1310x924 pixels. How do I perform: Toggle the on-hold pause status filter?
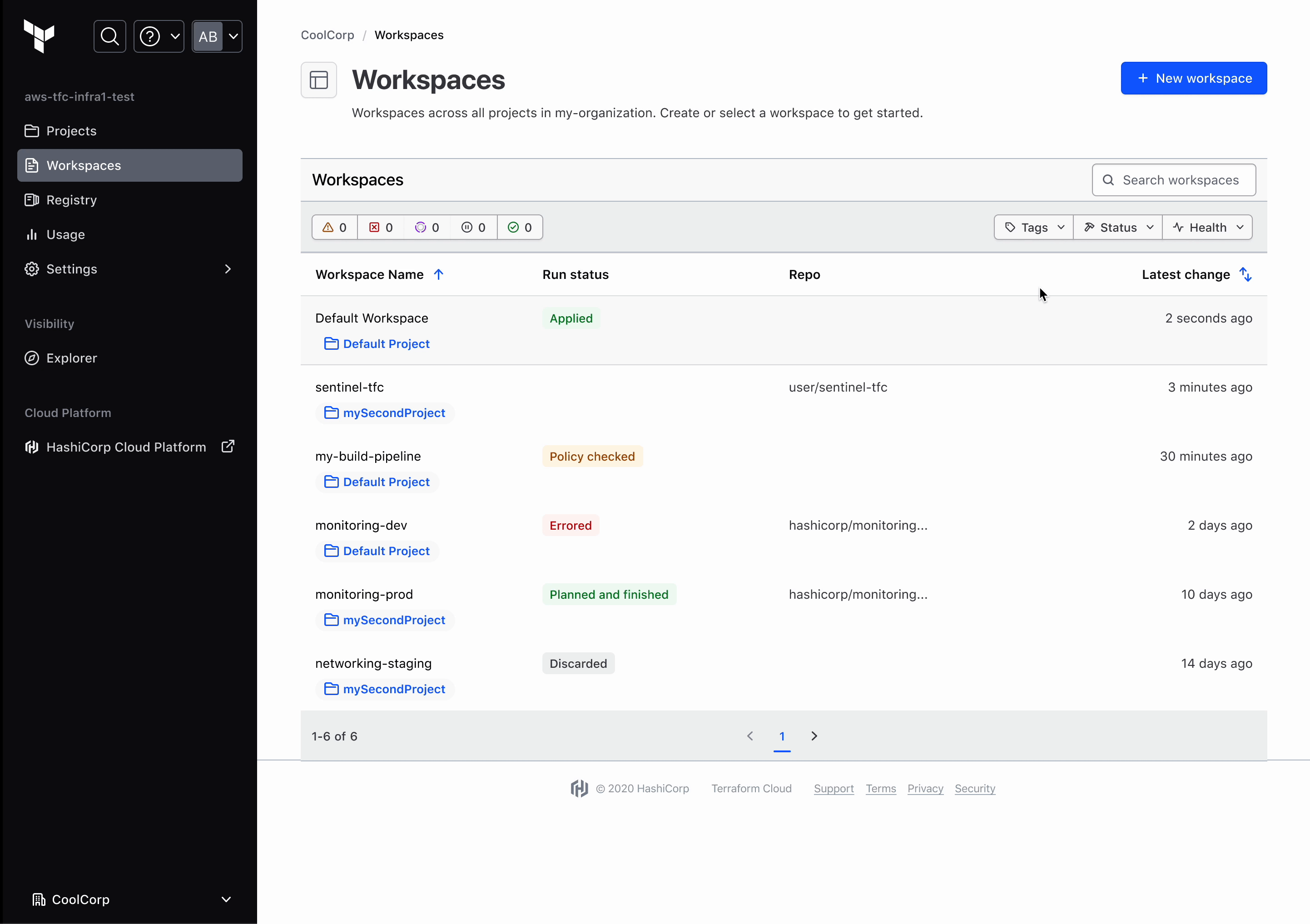click(474, 227)
